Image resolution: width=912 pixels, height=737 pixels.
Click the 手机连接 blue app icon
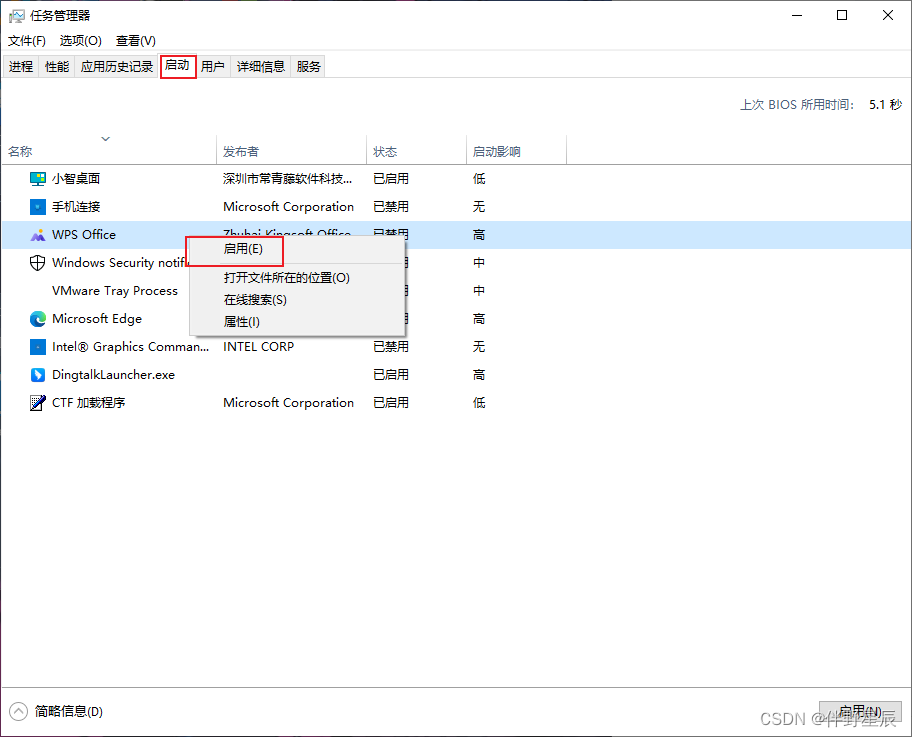[38, 206]
